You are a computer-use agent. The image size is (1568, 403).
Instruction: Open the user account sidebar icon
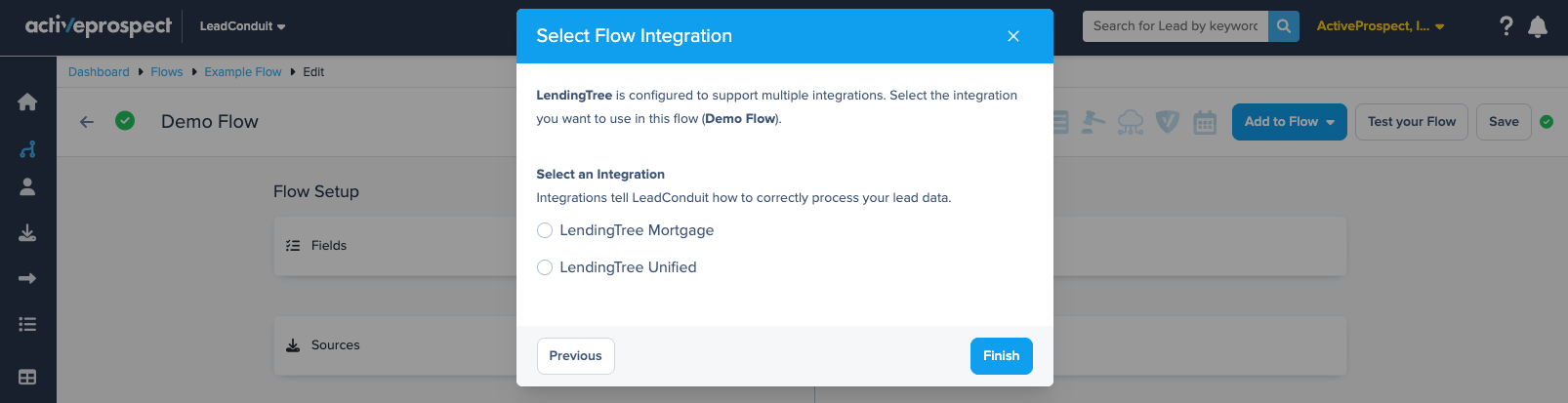(x=27, y=186)
